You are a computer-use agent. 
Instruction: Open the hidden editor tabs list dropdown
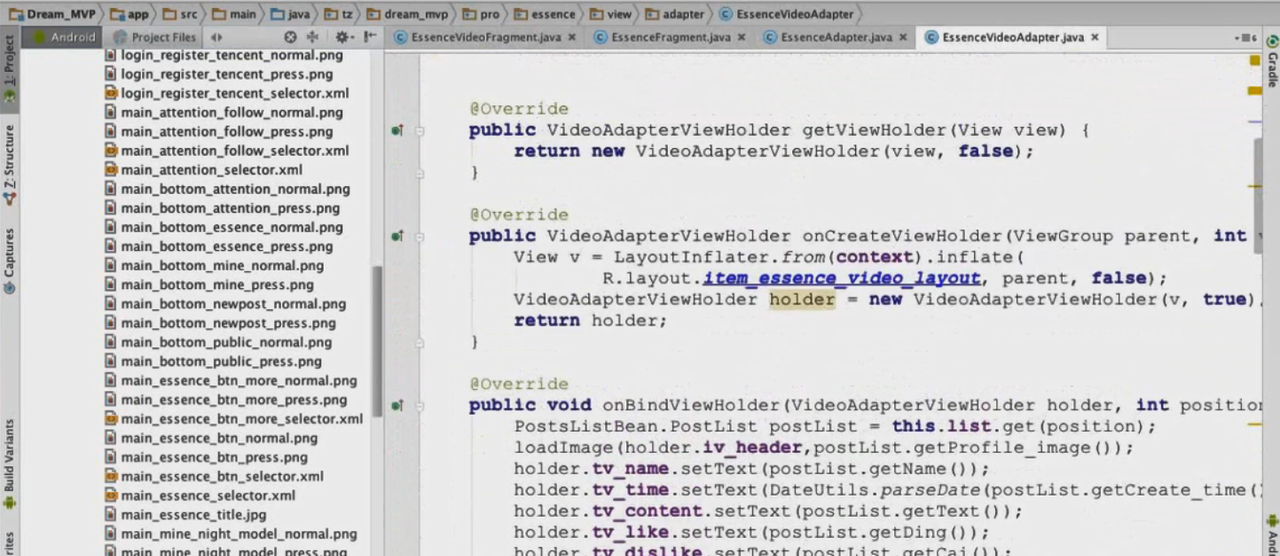[x=1246, y=38]
